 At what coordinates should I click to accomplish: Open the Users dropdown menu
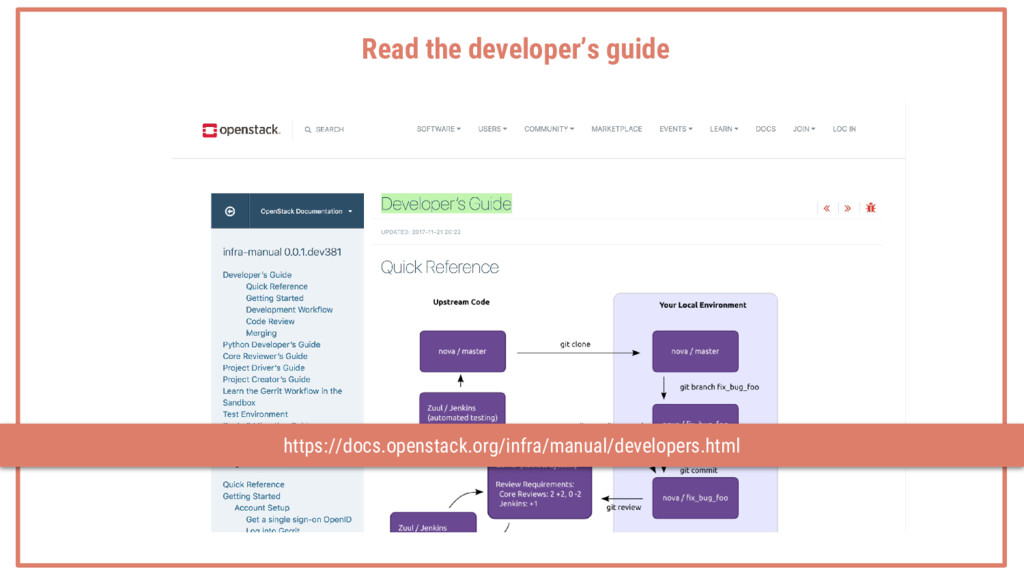tap(492, 129)
